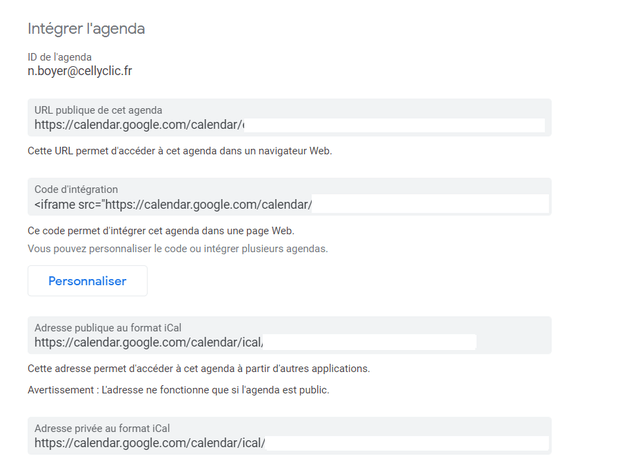Viewport: 640px width, 463px height.
Task: Click the ID de l'agenda label
Action: 60,57
